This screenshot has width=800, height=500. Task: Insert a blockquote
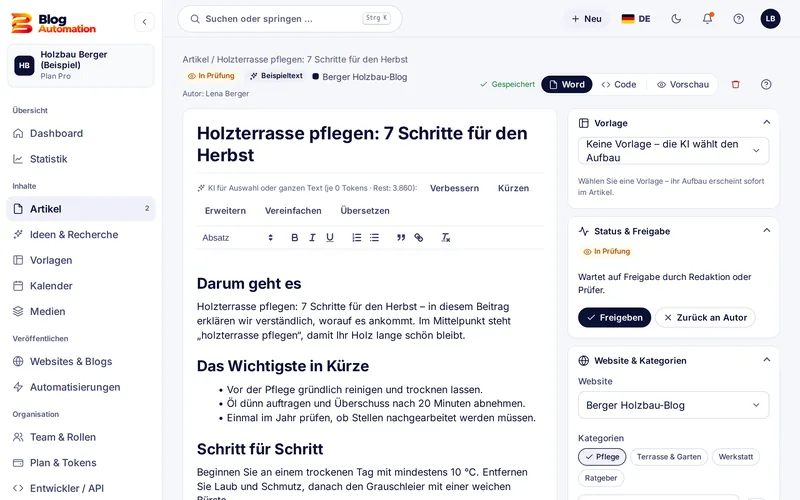pyautogui.click(x=401, y=238)
